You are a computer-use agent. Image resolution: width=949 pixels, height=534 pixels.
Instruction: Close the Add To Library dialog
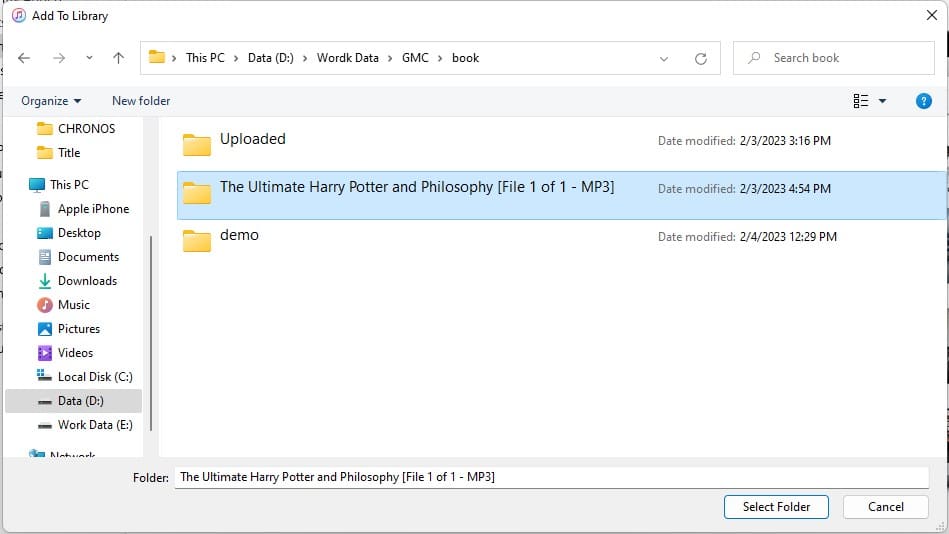[x=932, y=15]
